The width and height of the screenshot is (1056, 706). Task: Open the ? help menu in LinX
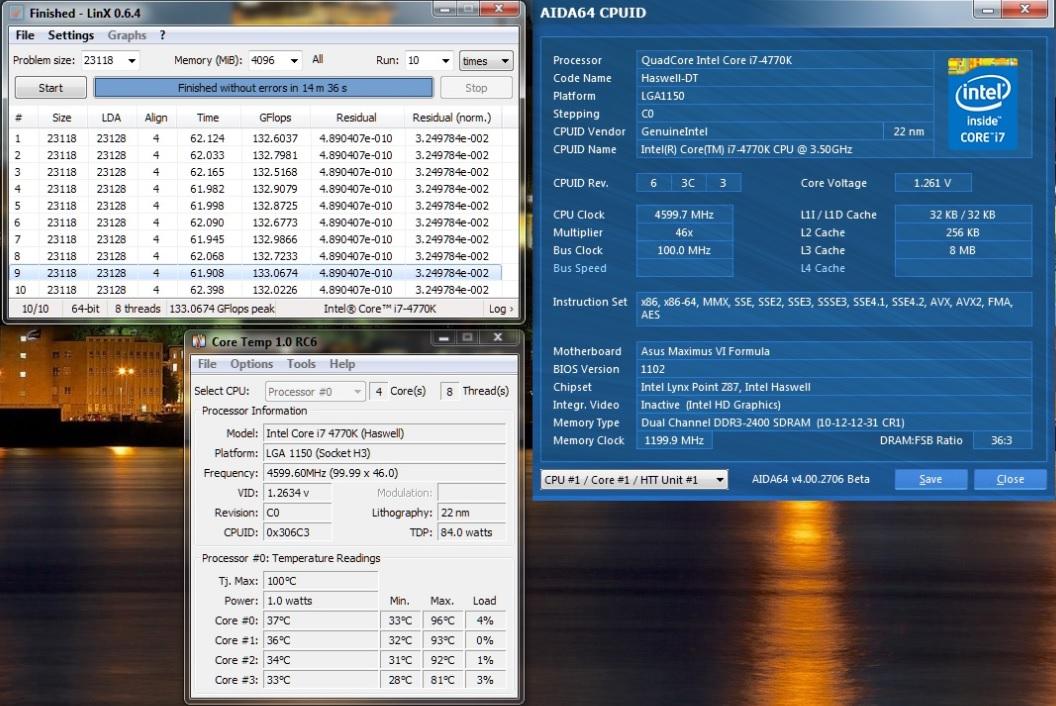[x=162, y=35]
